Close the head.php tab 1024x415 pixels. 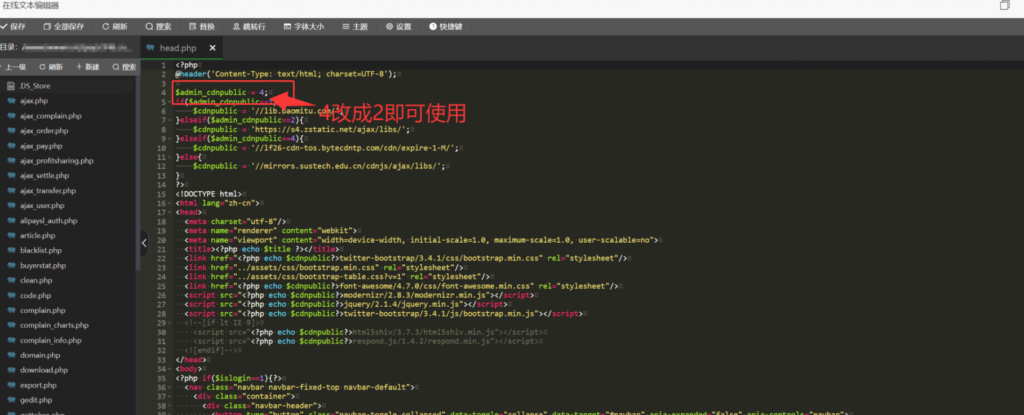(212, 48)
